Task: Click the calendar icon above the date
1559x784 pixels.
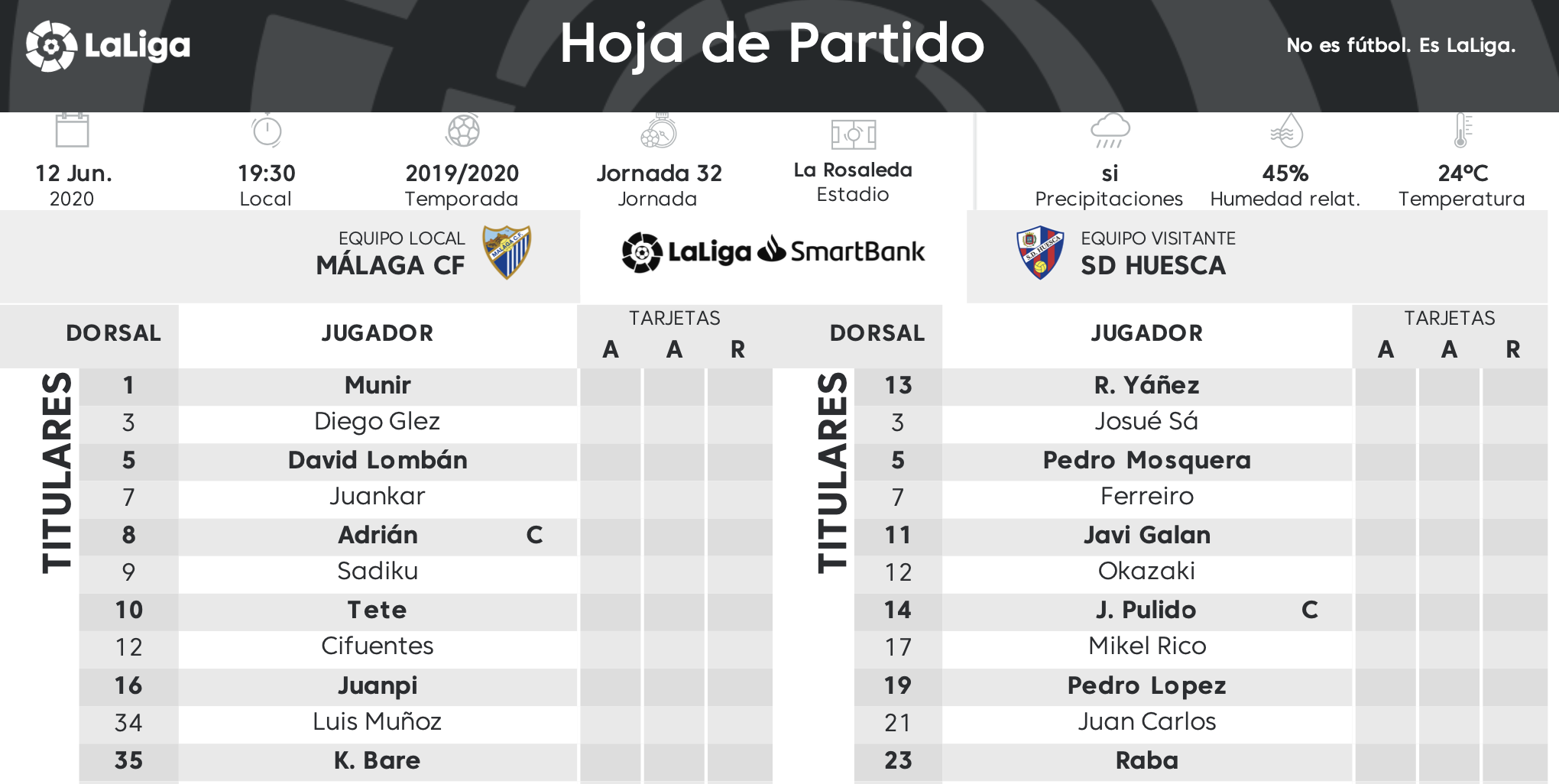Action: pos(72,129)
